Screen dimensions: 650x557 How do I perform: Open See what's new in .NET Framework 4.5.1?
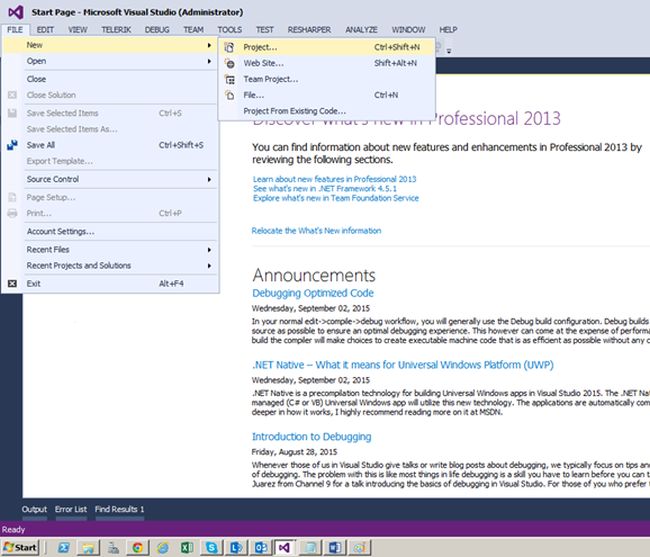pyautogui.click(x=325, y=189)
